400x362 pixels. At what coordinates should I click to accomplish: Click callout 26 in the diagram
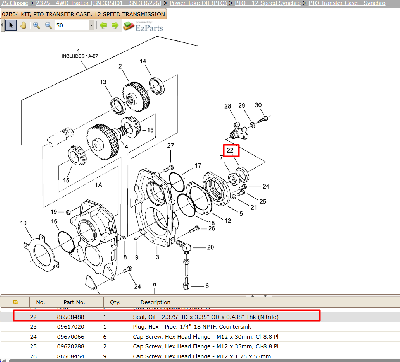point(212,228)
